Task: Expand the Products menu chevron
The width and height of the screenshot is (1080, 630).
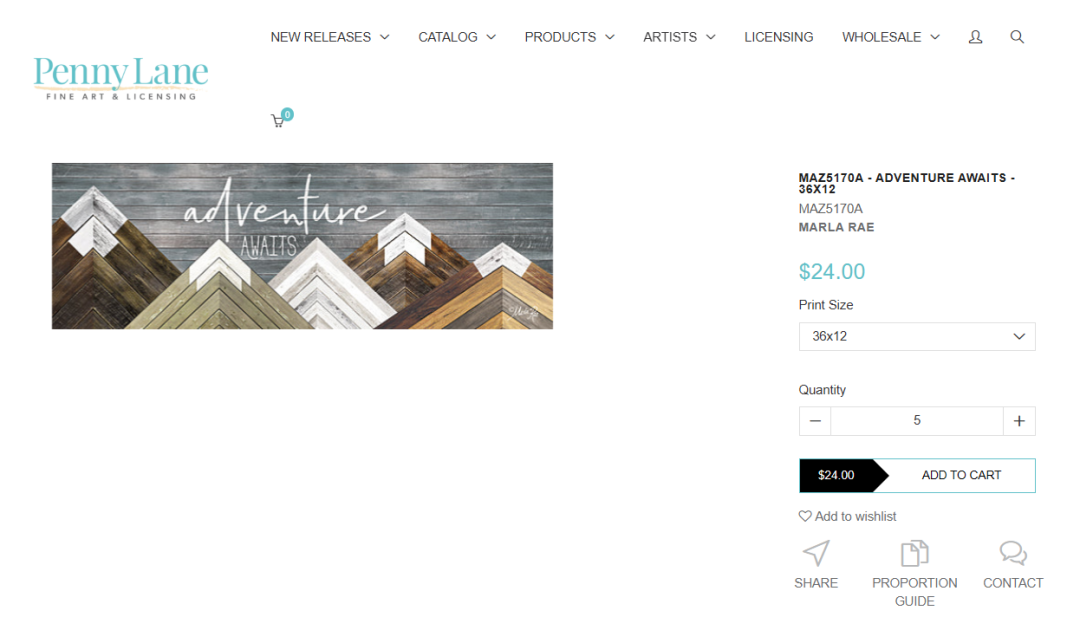Action: 610,37
